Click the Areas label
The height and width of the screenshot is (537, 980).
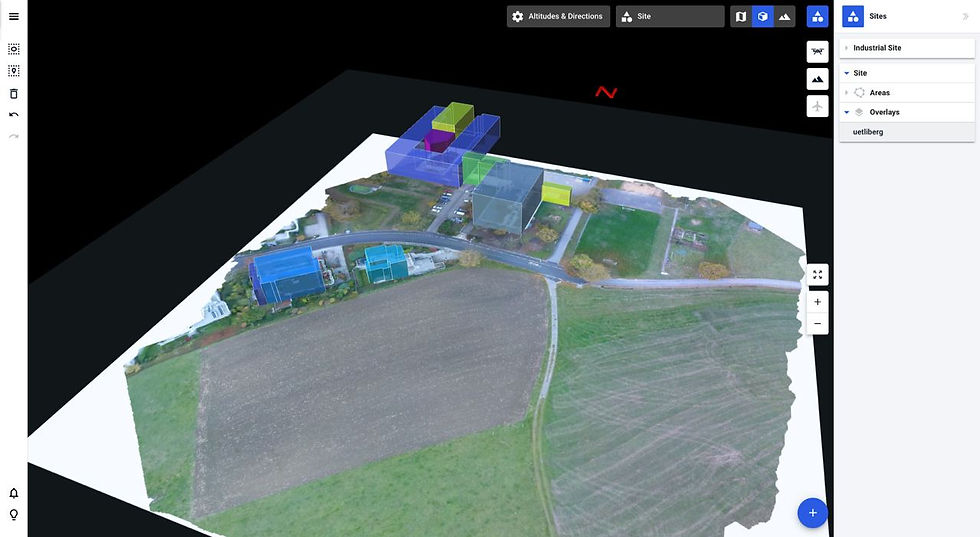point(879,93)
